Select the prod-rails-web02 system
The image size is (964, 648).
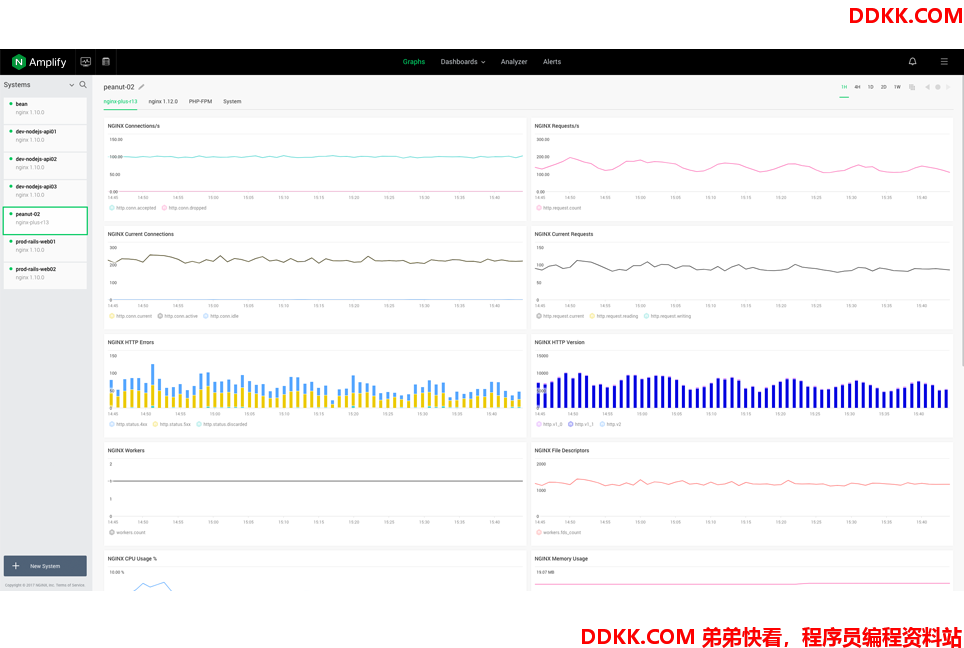pyautogui.click(x=45, y=275)
